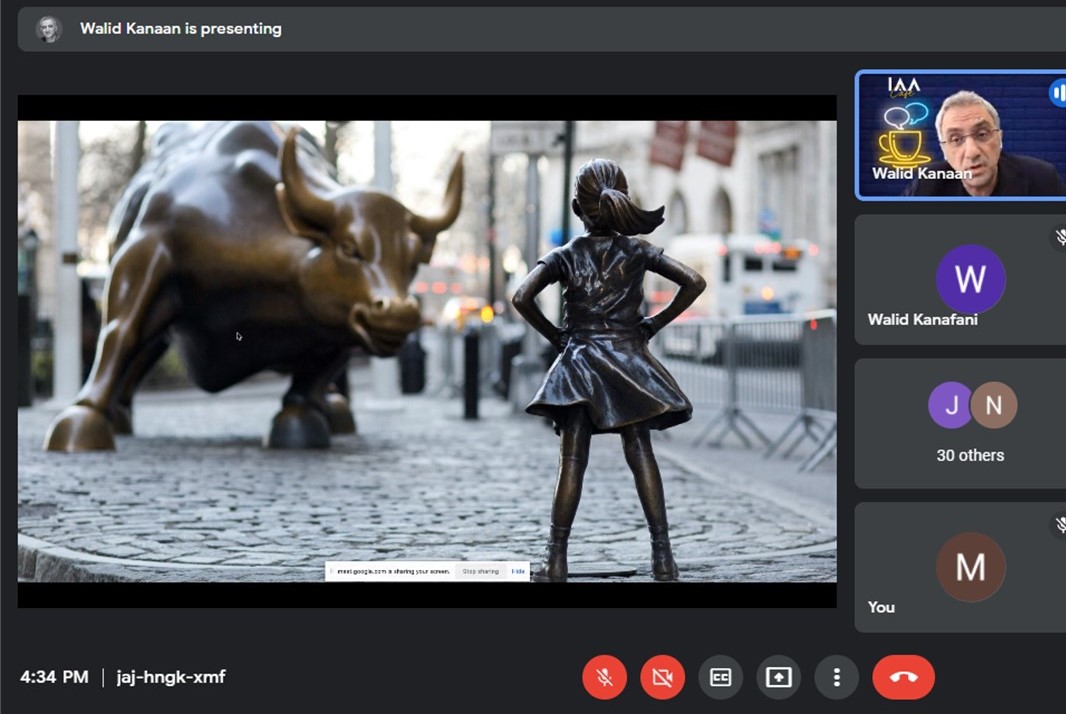The image size is (1066, 714).
Task: Click the M avatar in your tile
Action: click(970, 567)
